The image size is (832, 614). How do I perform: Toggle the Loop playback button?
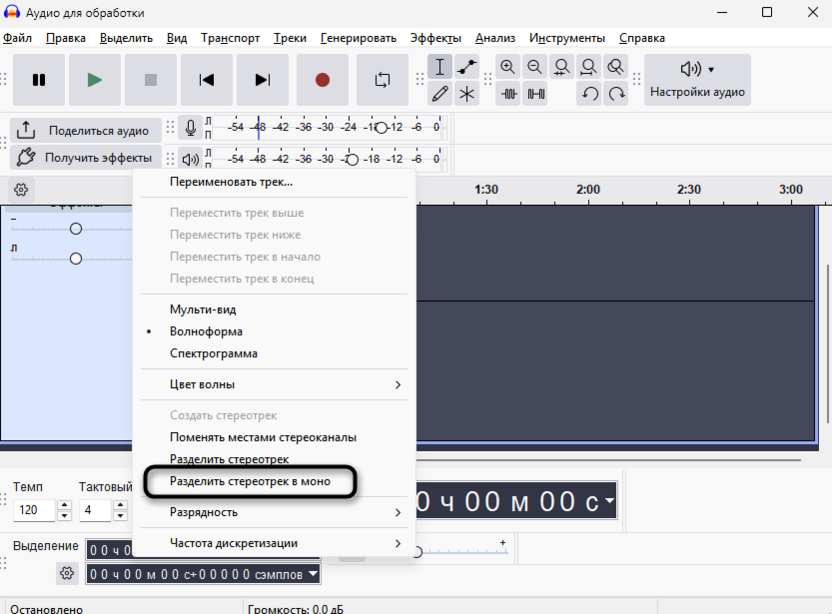tap(383, 80)
